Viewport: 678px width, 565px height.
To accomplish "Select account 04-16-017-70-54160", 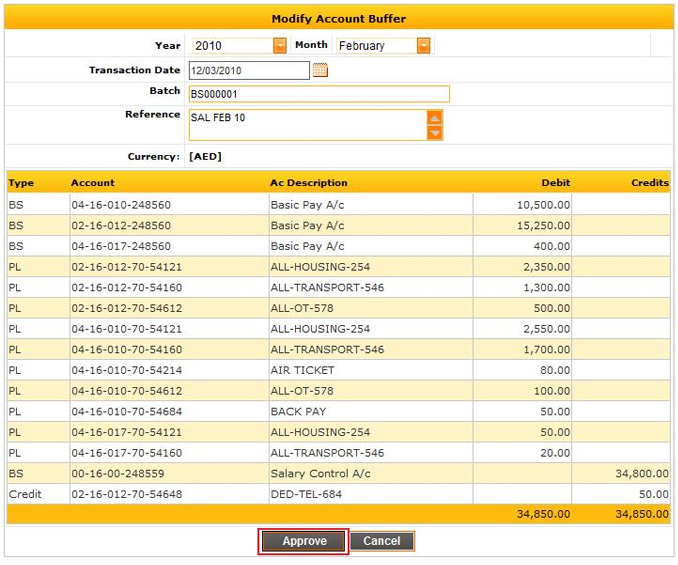I will (127, 453).
